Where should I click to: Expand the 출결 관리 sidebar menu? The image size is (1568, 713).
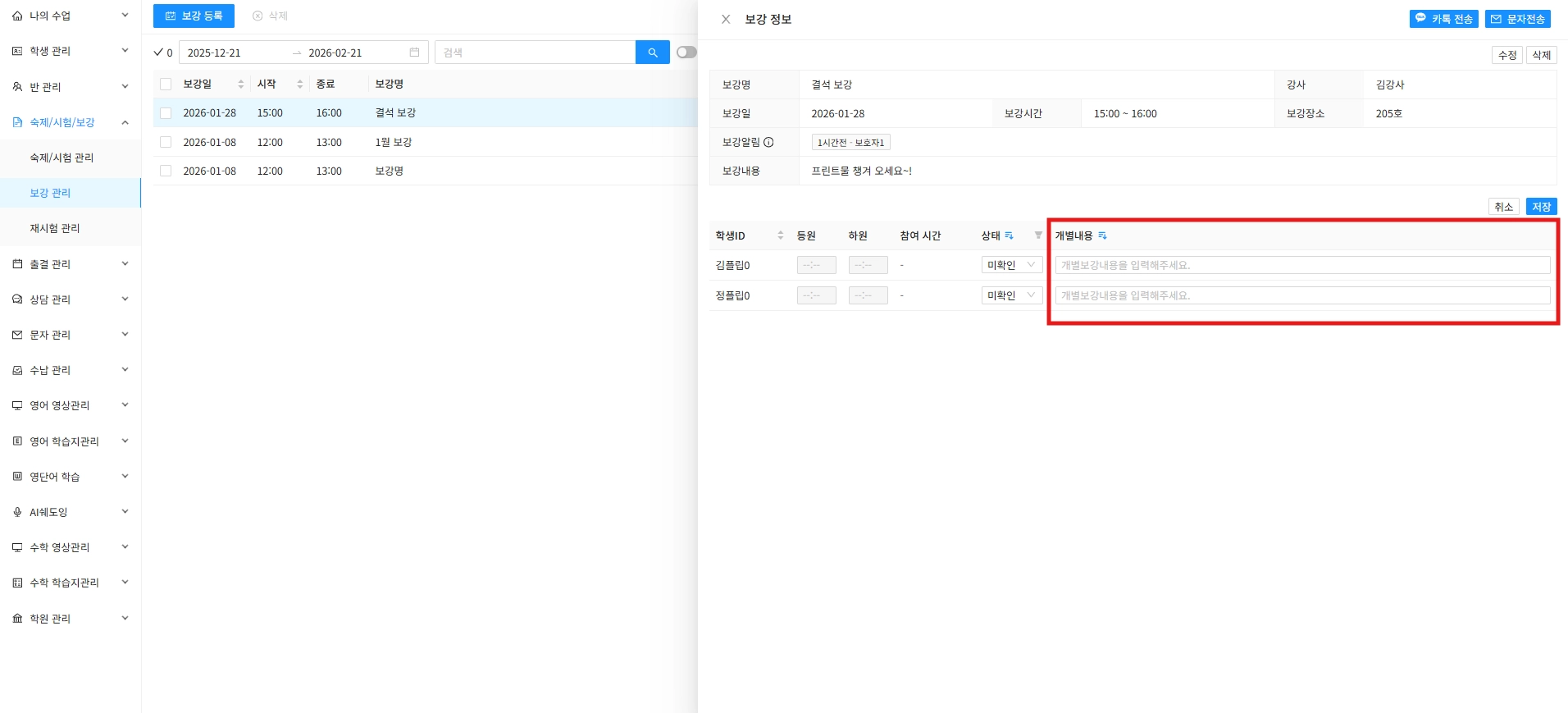click(71, 264)
